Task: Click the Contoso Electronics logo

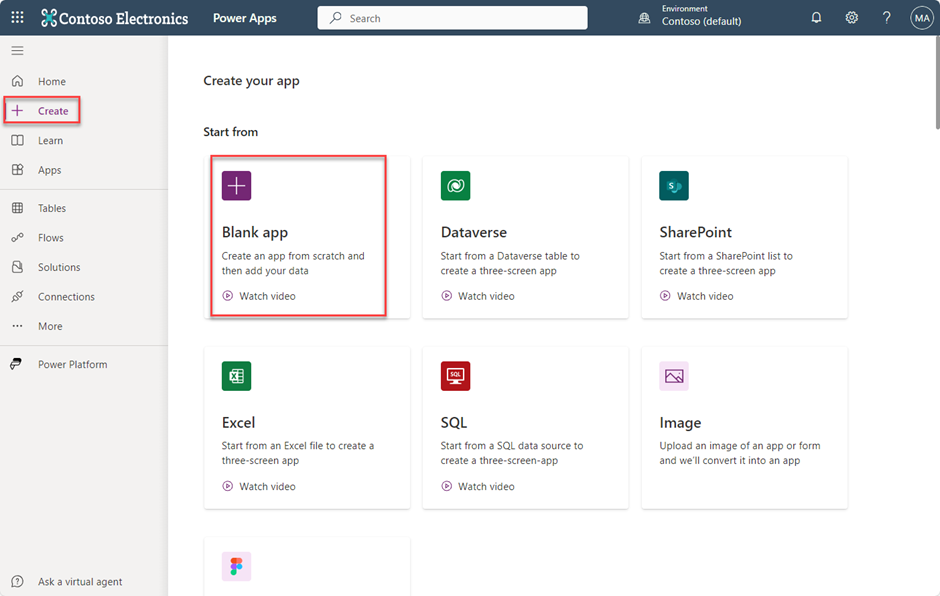Action: [x=115, y=18]
